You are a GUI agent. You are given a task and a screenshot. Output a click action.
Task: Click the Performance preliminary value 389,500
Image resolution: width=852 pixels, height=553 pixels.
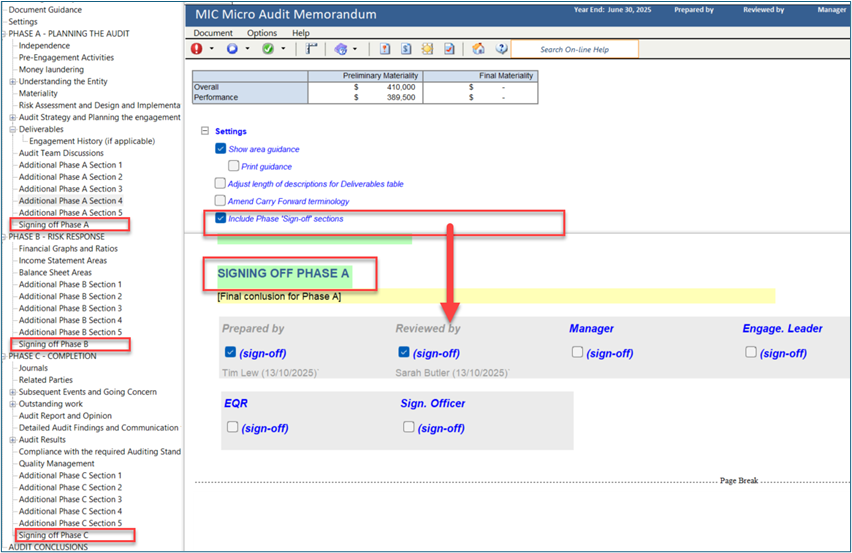401,97
